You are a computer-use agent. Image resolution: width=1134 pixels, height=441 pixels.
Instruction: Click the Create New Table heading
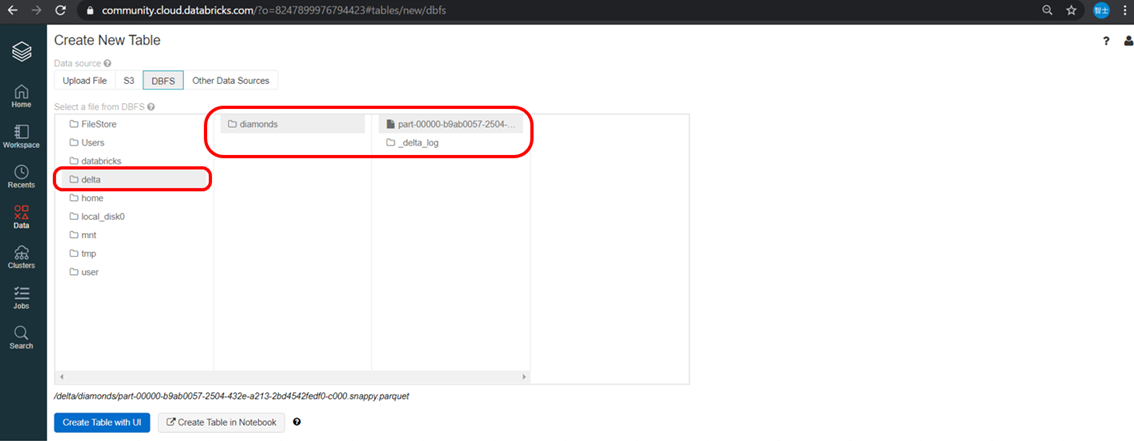click(107, 40)
